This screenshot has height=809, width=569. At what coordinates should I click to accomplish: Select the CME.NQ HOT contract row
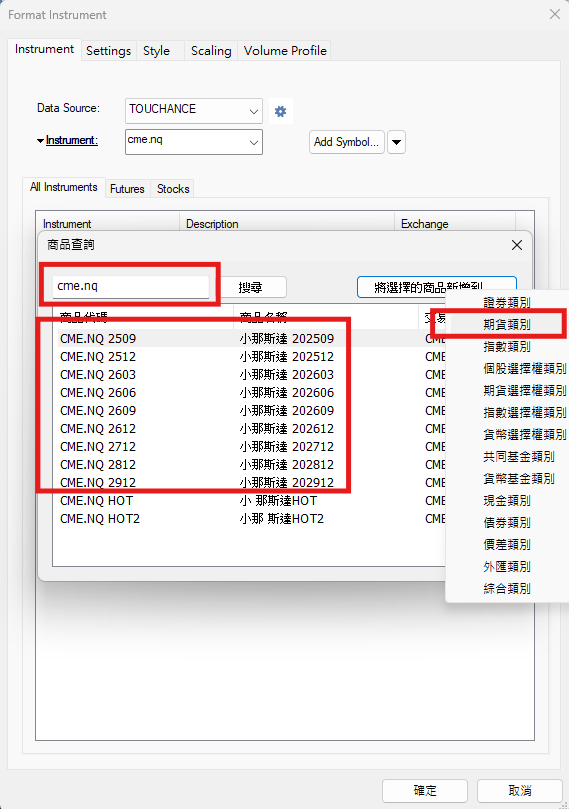[x=248, y=500]
